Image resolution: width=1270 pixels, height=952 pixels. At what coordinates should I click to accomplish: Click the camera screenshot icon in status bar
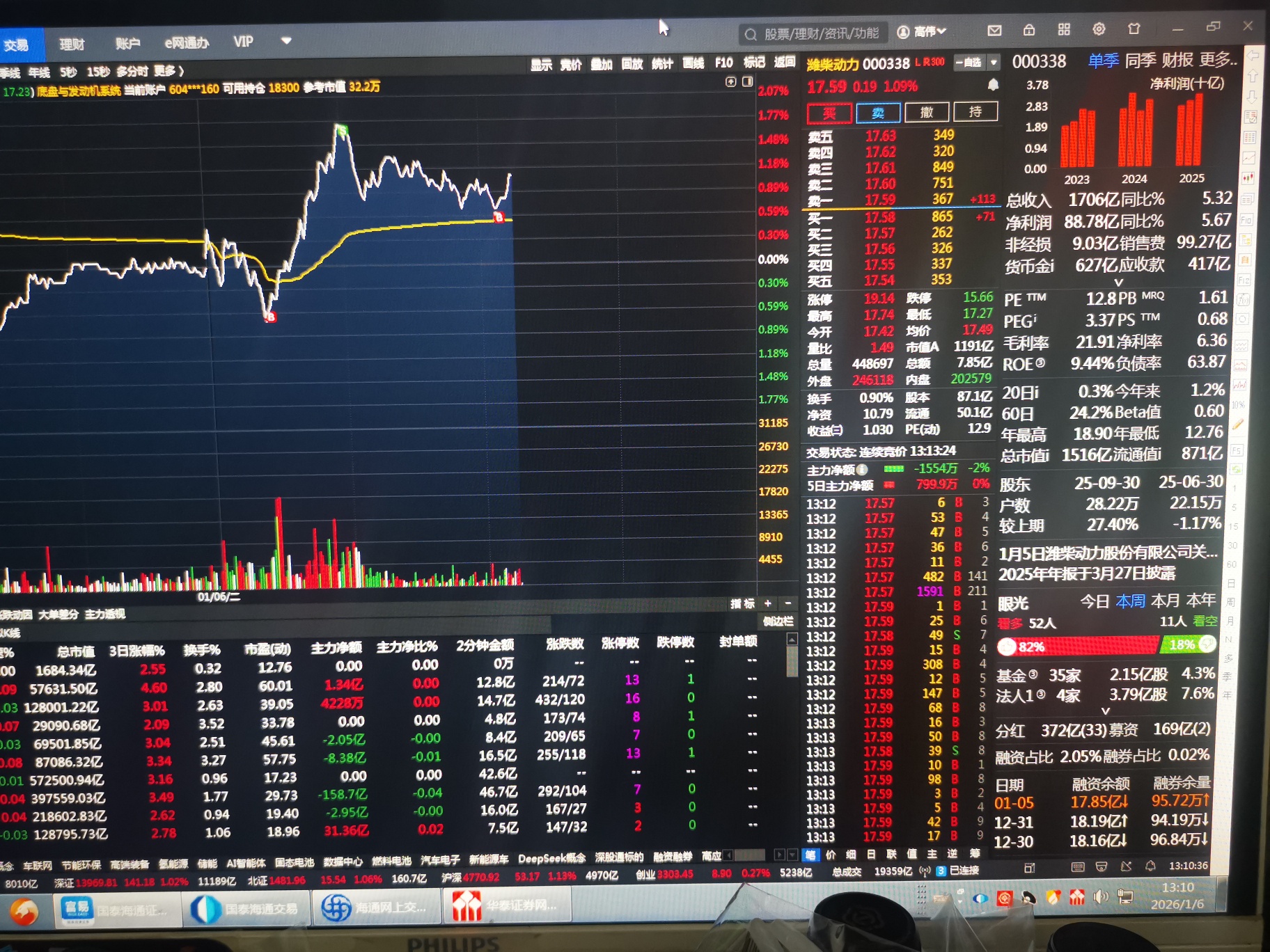(x=1102, y=866)
